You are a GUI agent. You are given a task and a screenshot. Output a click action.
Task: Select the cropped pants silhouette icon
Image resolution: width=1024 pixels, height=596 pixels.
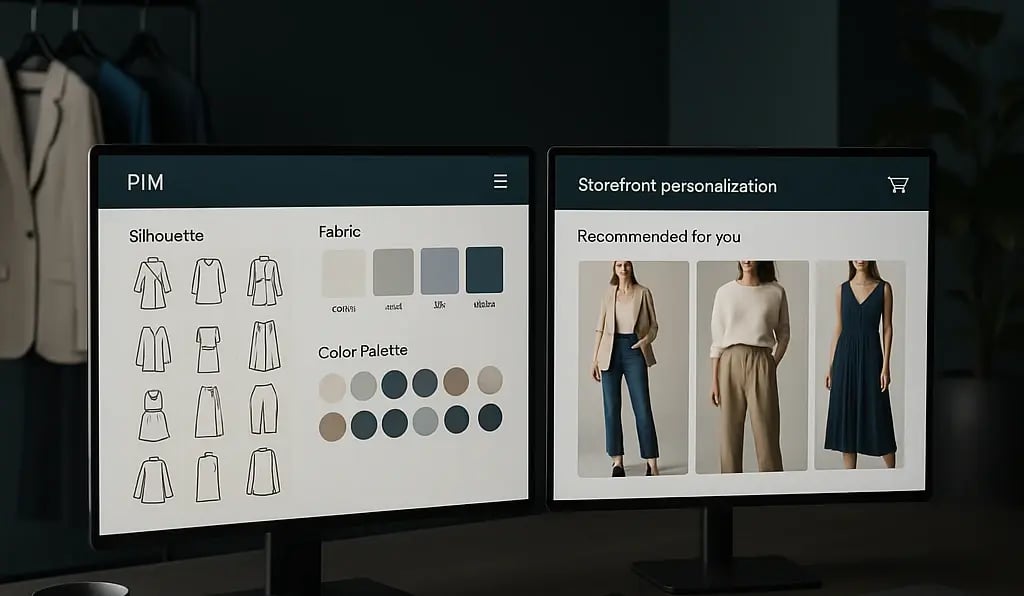click(266, 409)
